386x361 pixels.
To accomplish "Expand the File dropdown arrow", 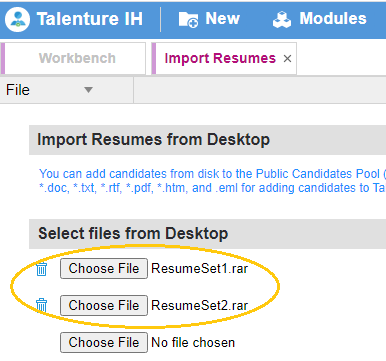I will coord(88,90).
